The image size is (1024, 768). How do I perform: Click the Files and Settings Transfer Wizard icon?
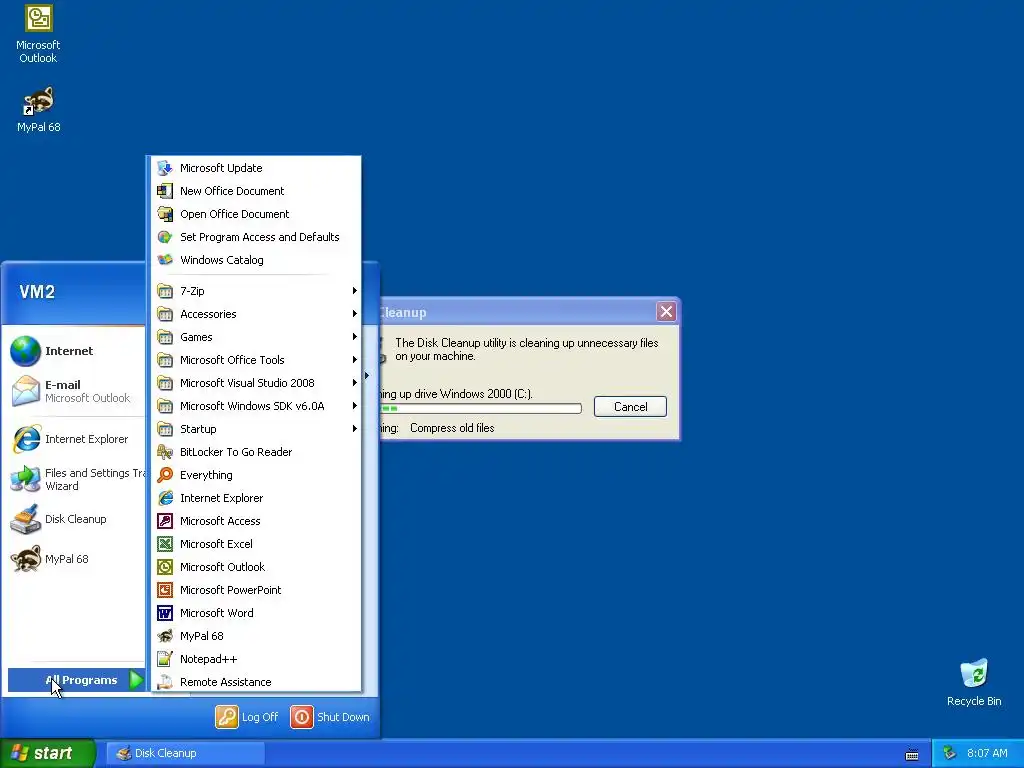[x=25, y=479]
